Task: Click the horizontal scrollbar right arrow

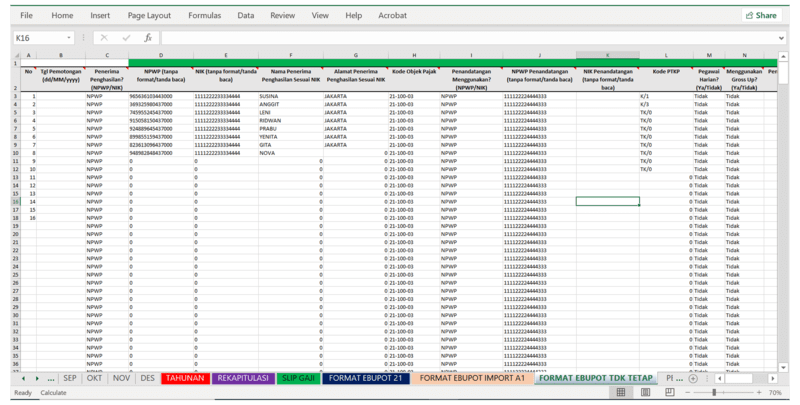Action: click(x=773, y=378)
